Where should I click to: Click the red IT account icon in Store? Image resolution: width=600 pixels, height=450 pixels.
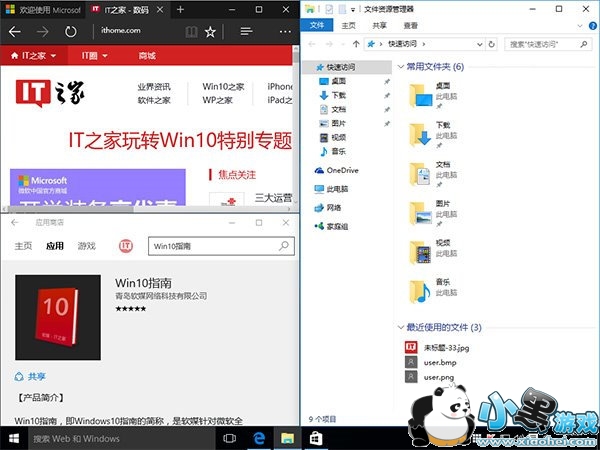click(126, 246)
